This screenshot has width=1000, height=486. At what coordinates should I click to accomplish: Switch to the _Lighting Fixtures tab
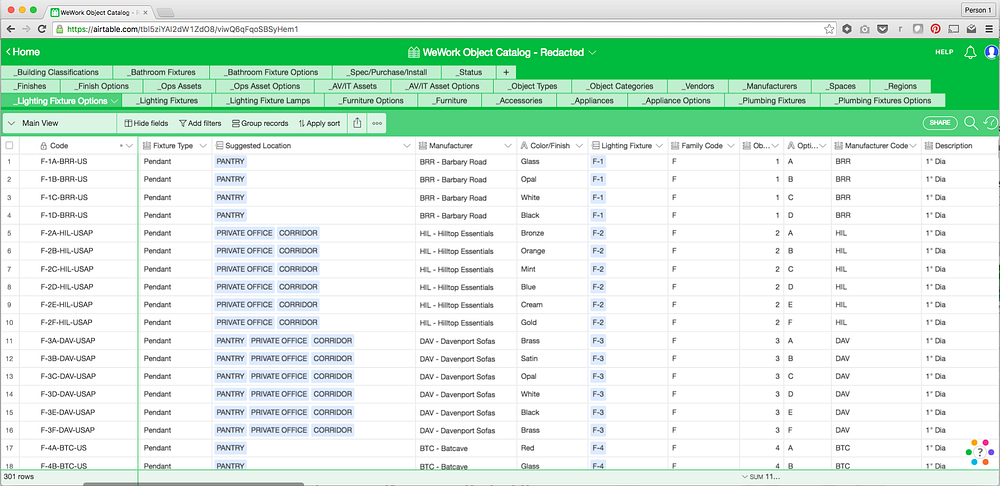166,100
